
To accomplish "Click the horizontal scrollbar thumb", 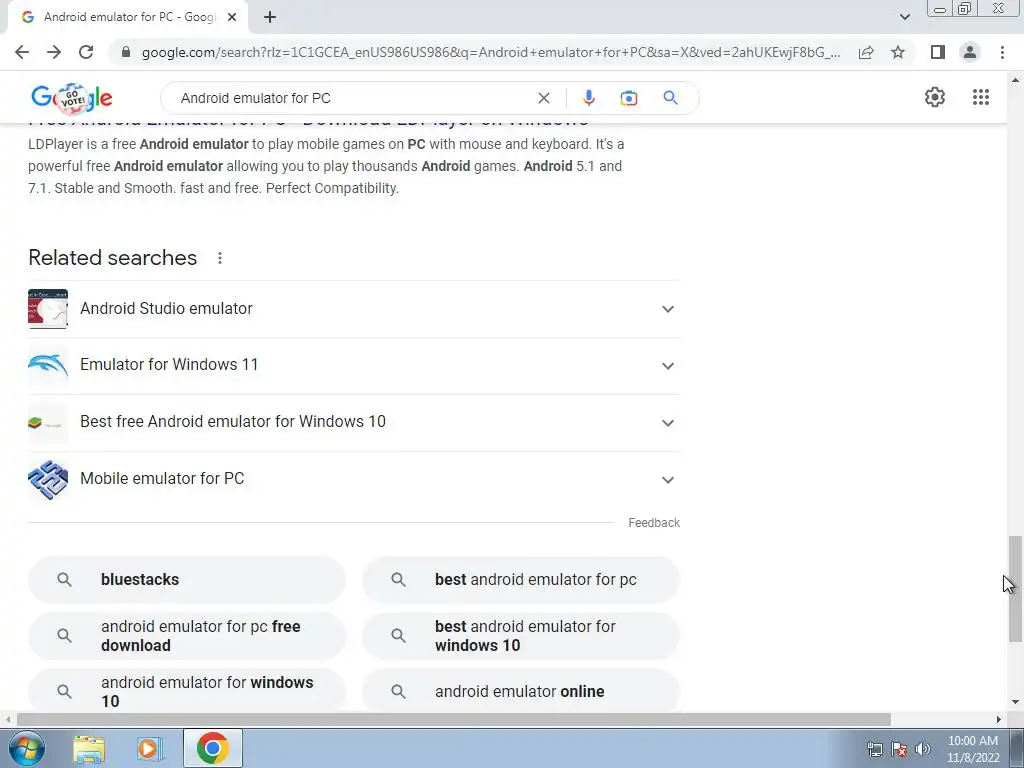I will pos(454,719).
